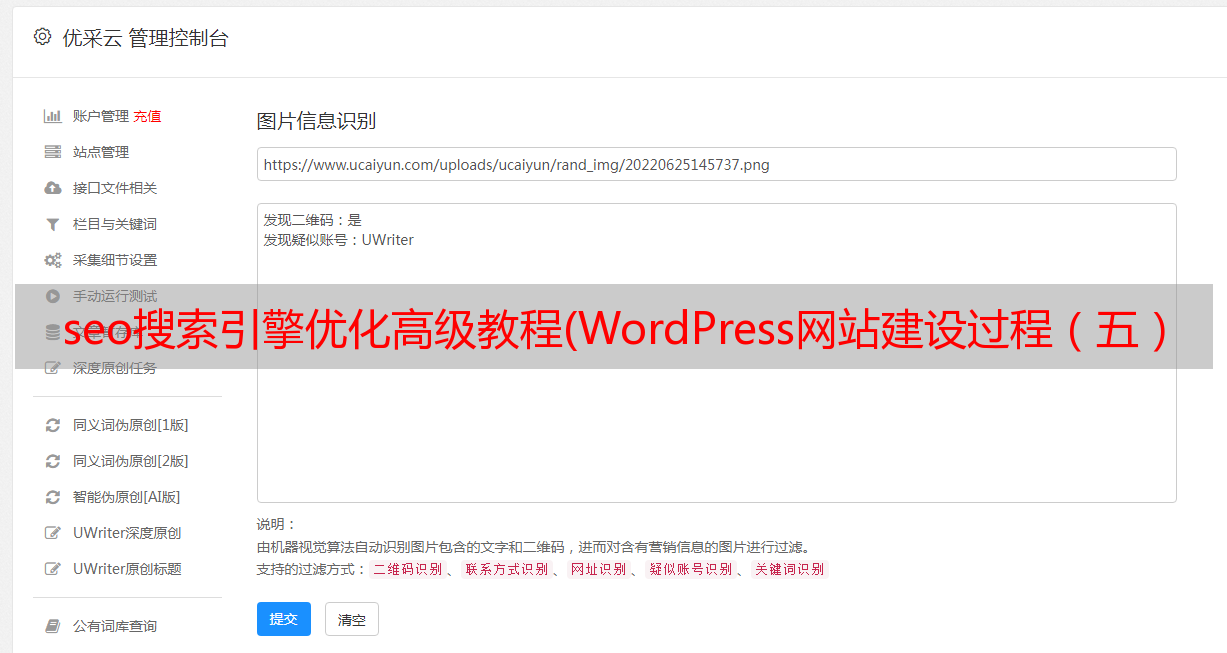Viewport: 1227px width, 653px height.
Task: Click the edit icon beside UWriter原创标题
Action: (x=53, y=569)
